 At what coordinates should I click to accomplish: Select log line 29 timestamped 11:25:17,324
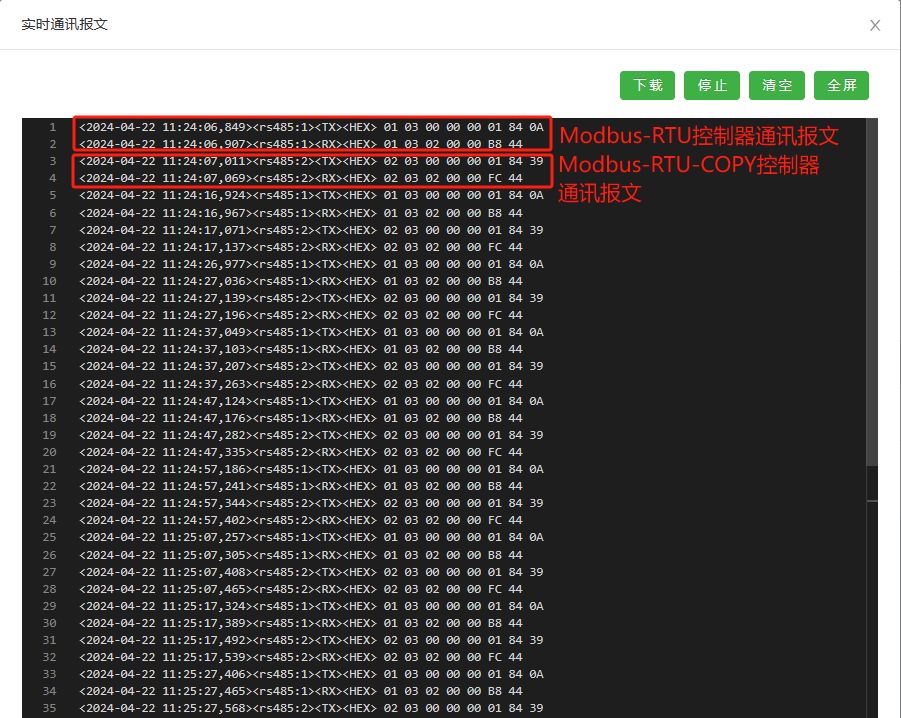(x=311, y=606)
